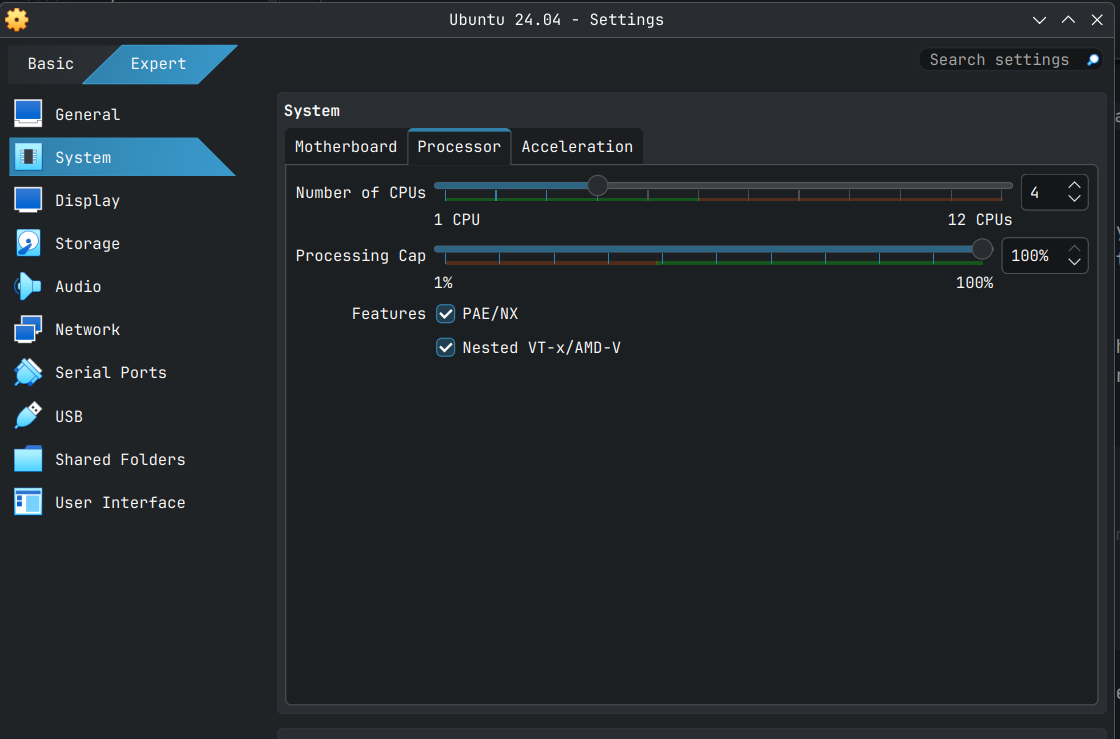
Task: Decrease Number of CPUs with down arrow
Action: (x=1074, y=199)
